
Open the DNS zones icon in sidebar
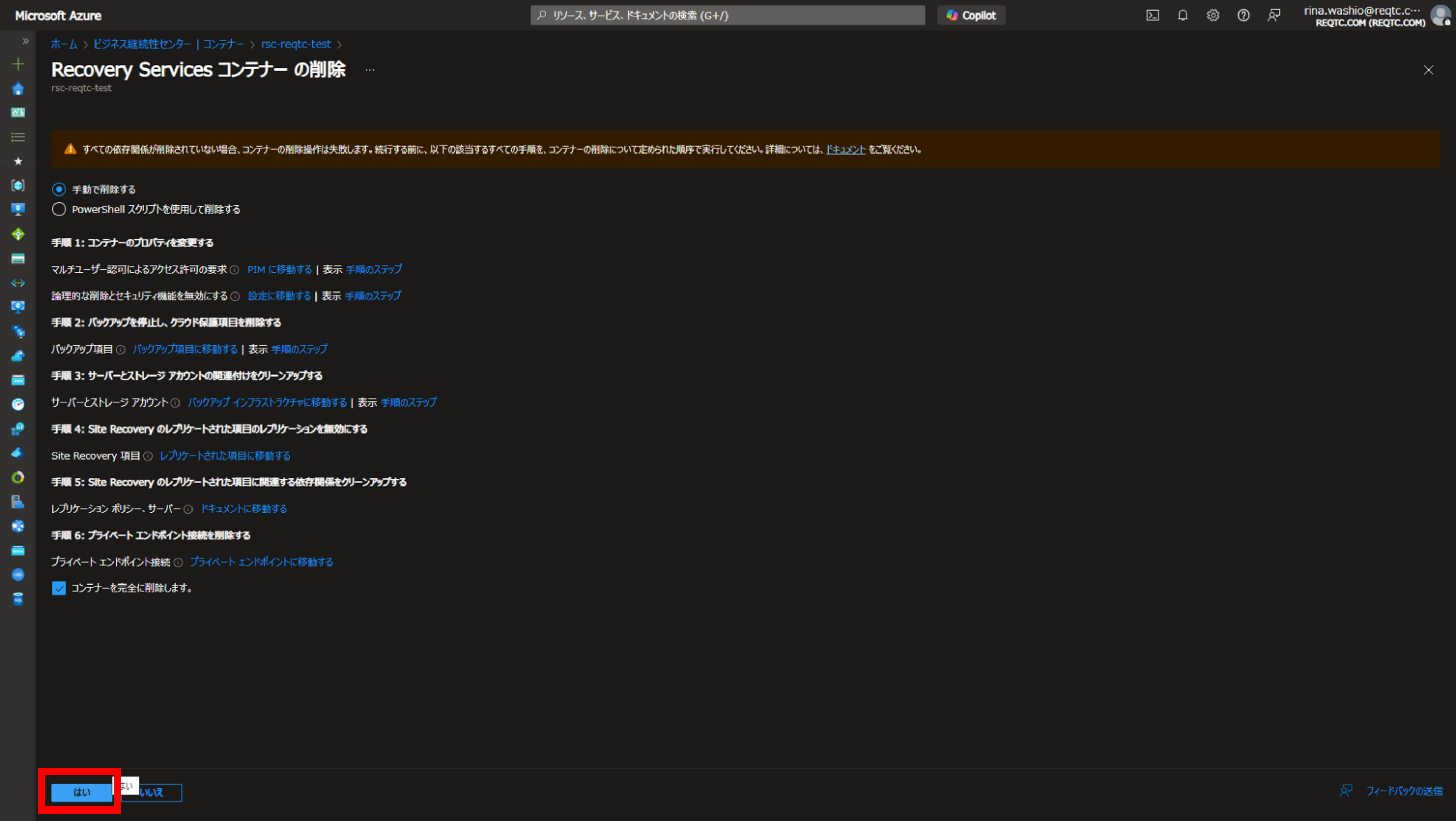pyautogui.click(x=18, y=575)
